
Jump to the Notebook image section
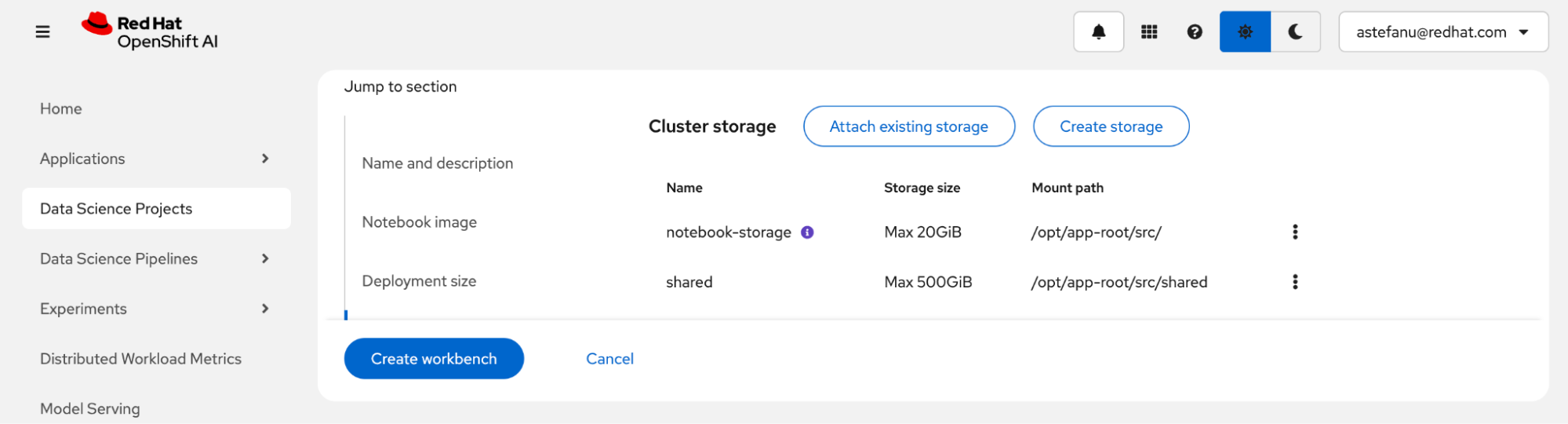tap(420, 222)
